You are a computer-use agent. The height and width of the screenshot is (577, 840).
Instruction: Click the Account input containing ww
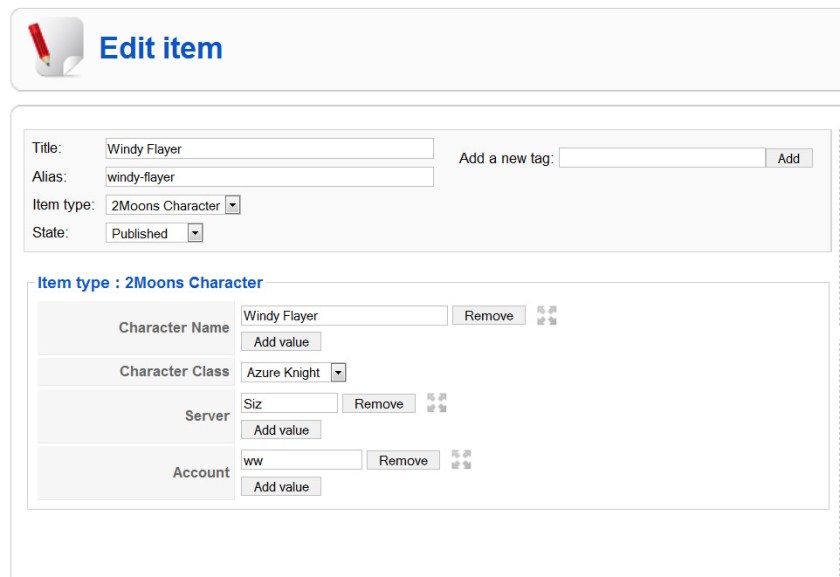[x=301, y=461]
